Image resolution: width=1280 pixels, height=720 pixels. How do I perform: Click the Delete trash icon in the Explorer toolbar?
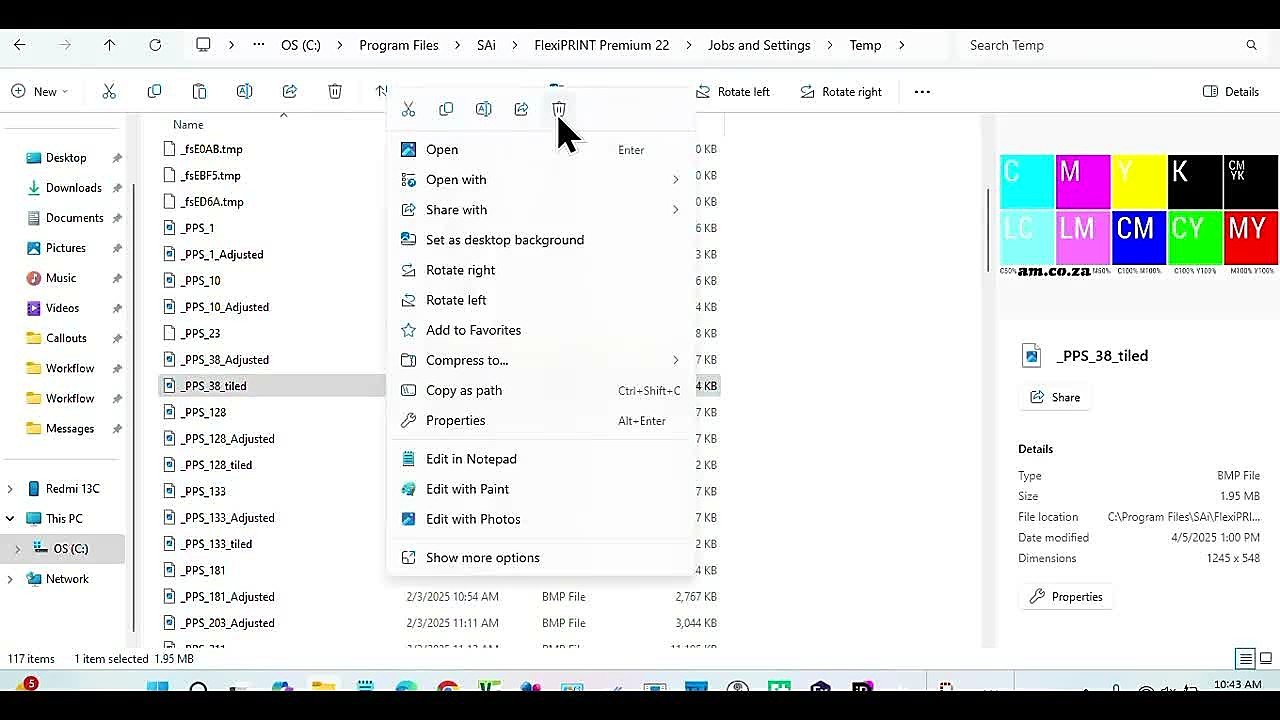(x=335, y=91)
